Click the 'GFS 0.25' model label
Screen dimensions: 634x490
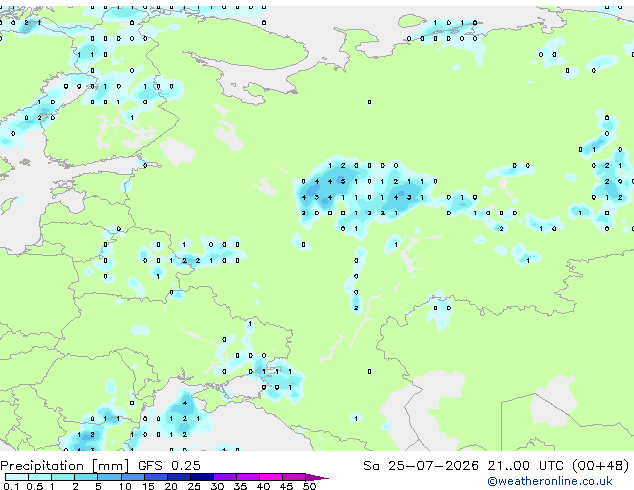coord(169,466)
